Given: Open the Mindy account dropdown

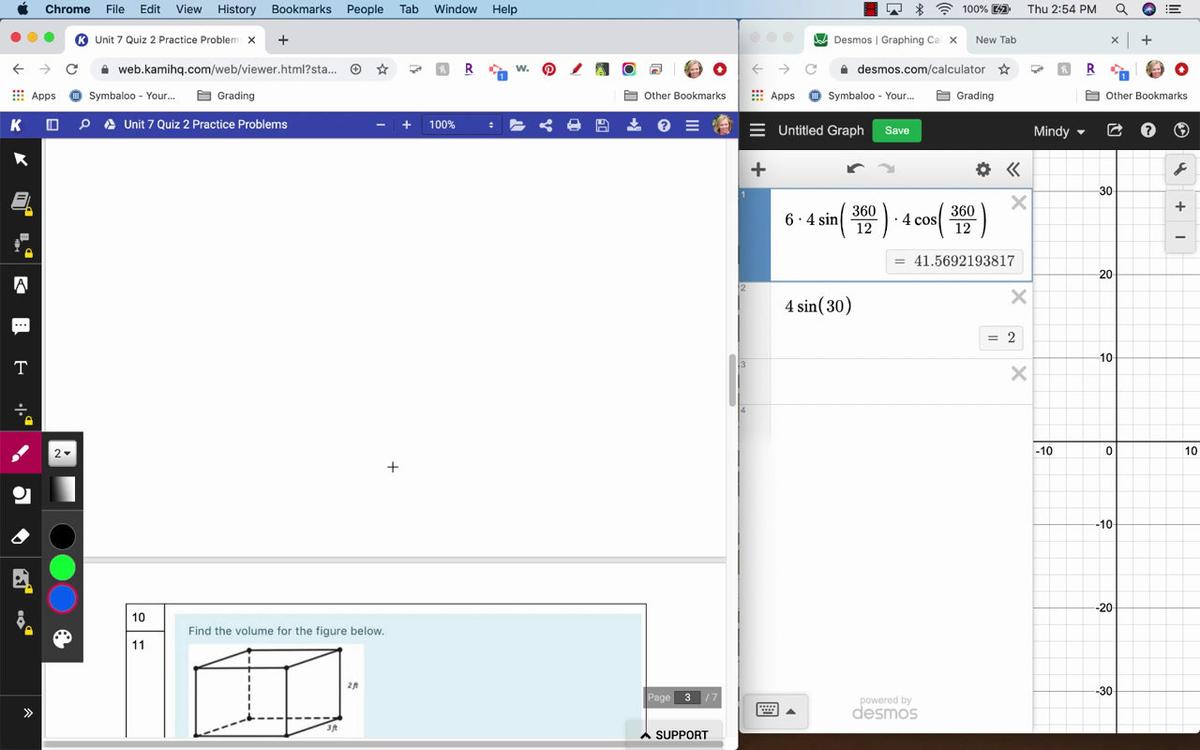Looking at the screenshot, I should 1059,131.
